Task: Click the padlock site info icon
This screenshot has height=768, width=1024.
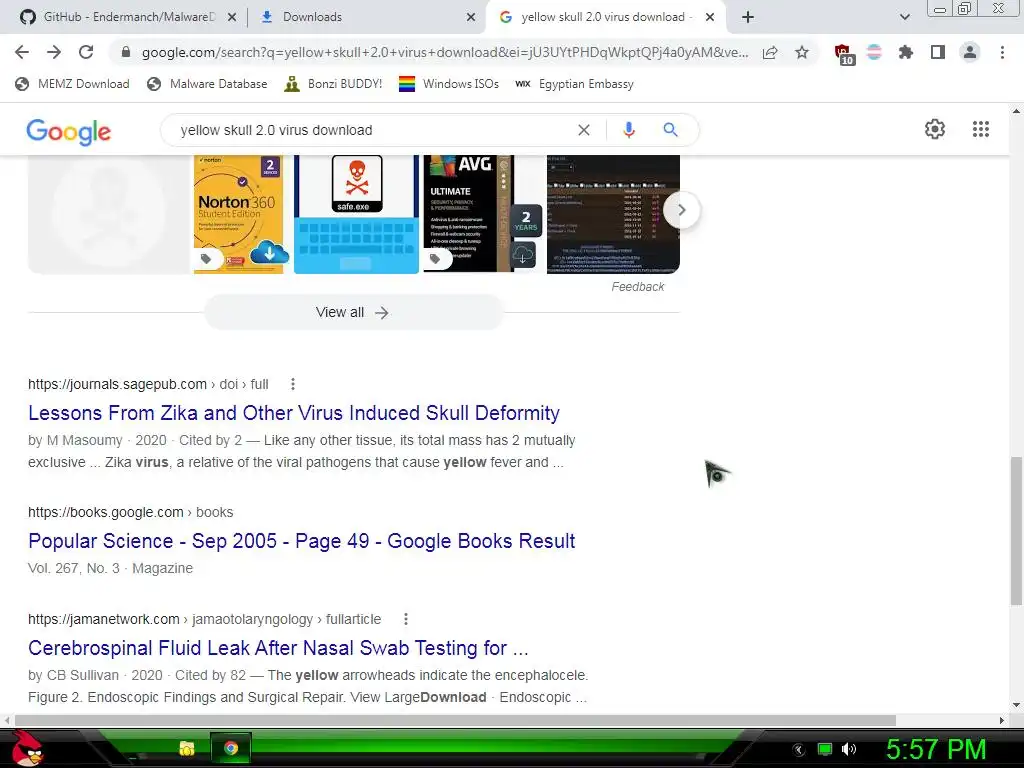Action: (126, 52)
